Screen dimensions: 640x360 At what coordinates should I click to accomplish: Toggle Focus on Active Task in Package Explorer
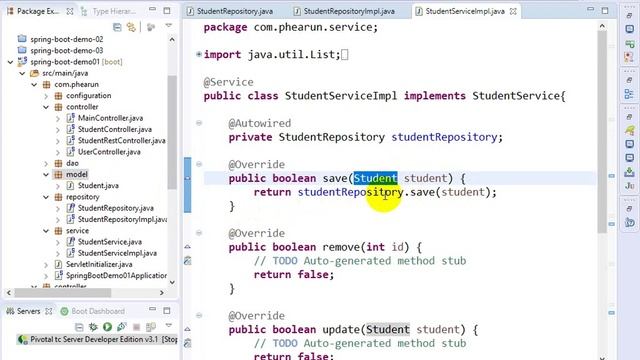coord(151,27)
